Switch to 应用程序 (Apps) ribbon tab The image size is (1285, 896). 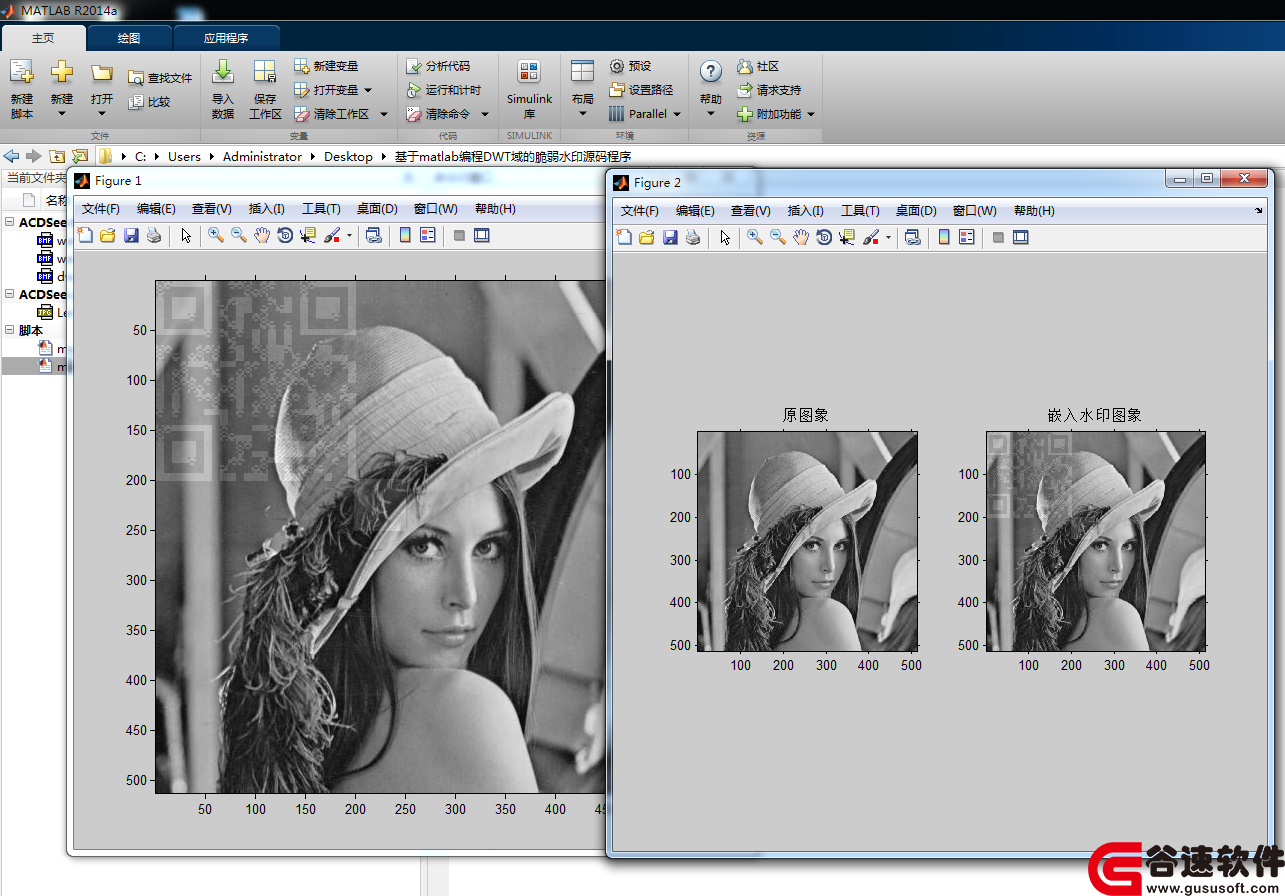coord(226,38)
